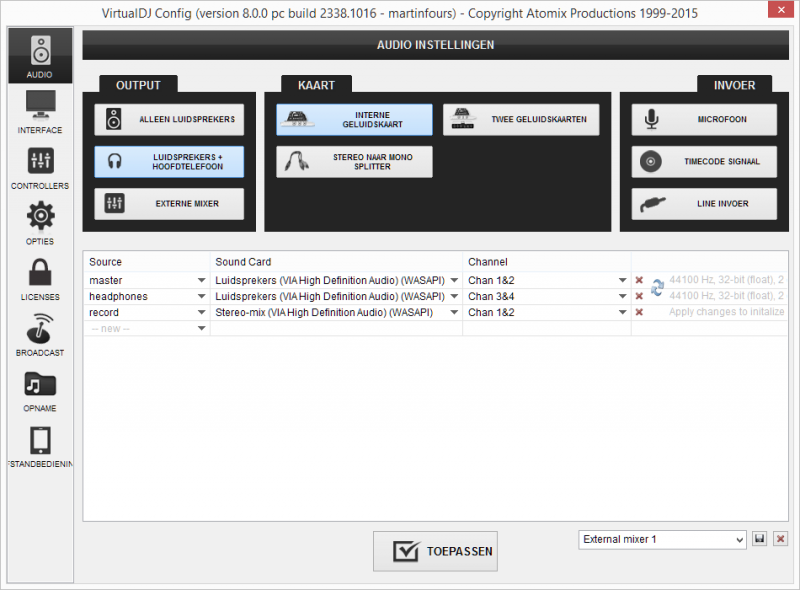This screenshot has height=590, width=800.
Task: Open Chan 3&4 channel dropdown
Action: tap(622, 296)
